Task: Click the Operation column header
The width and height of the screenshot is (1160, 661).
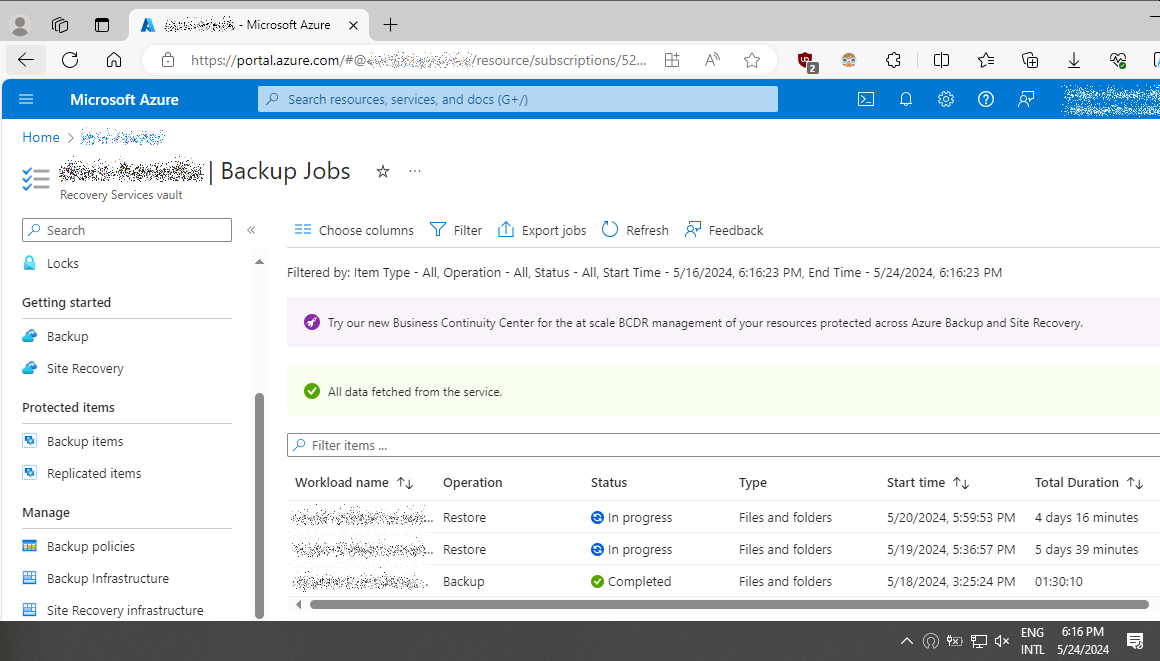Action: coord(473,483)
